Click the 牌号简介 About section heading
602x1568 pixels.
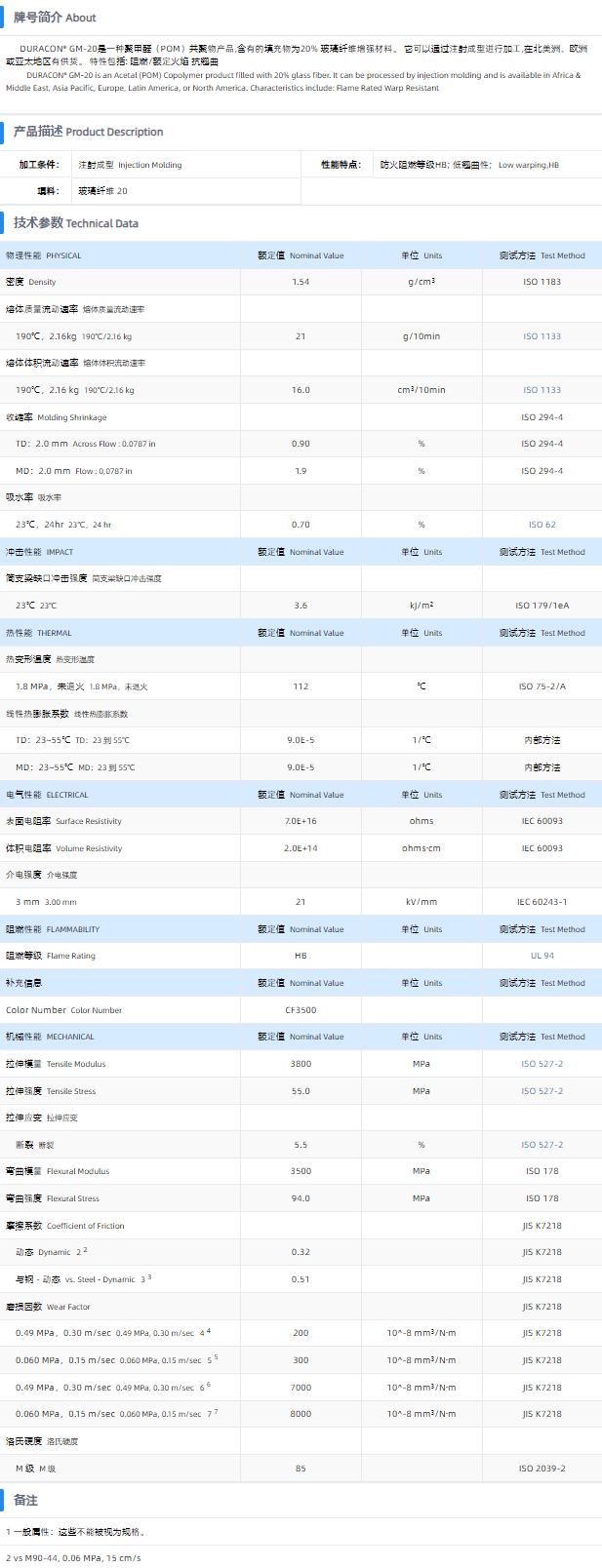(55, 18)
